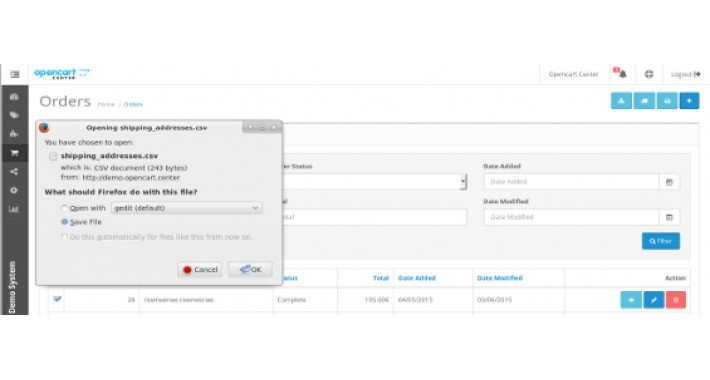Expand the gedit (default) application dropdown
The image size is (710, 380).
187,208
